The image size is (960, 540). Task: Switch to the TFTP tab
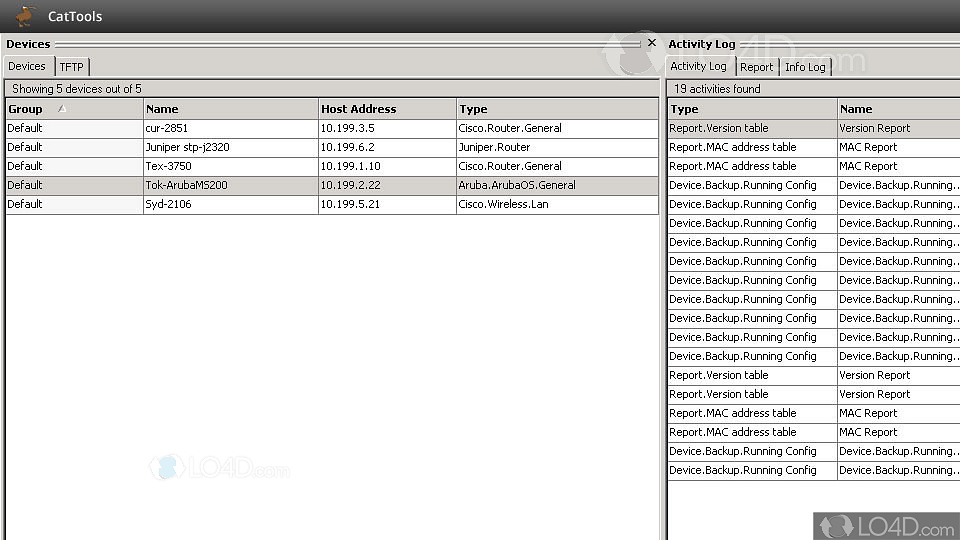(x=72, y=67)
